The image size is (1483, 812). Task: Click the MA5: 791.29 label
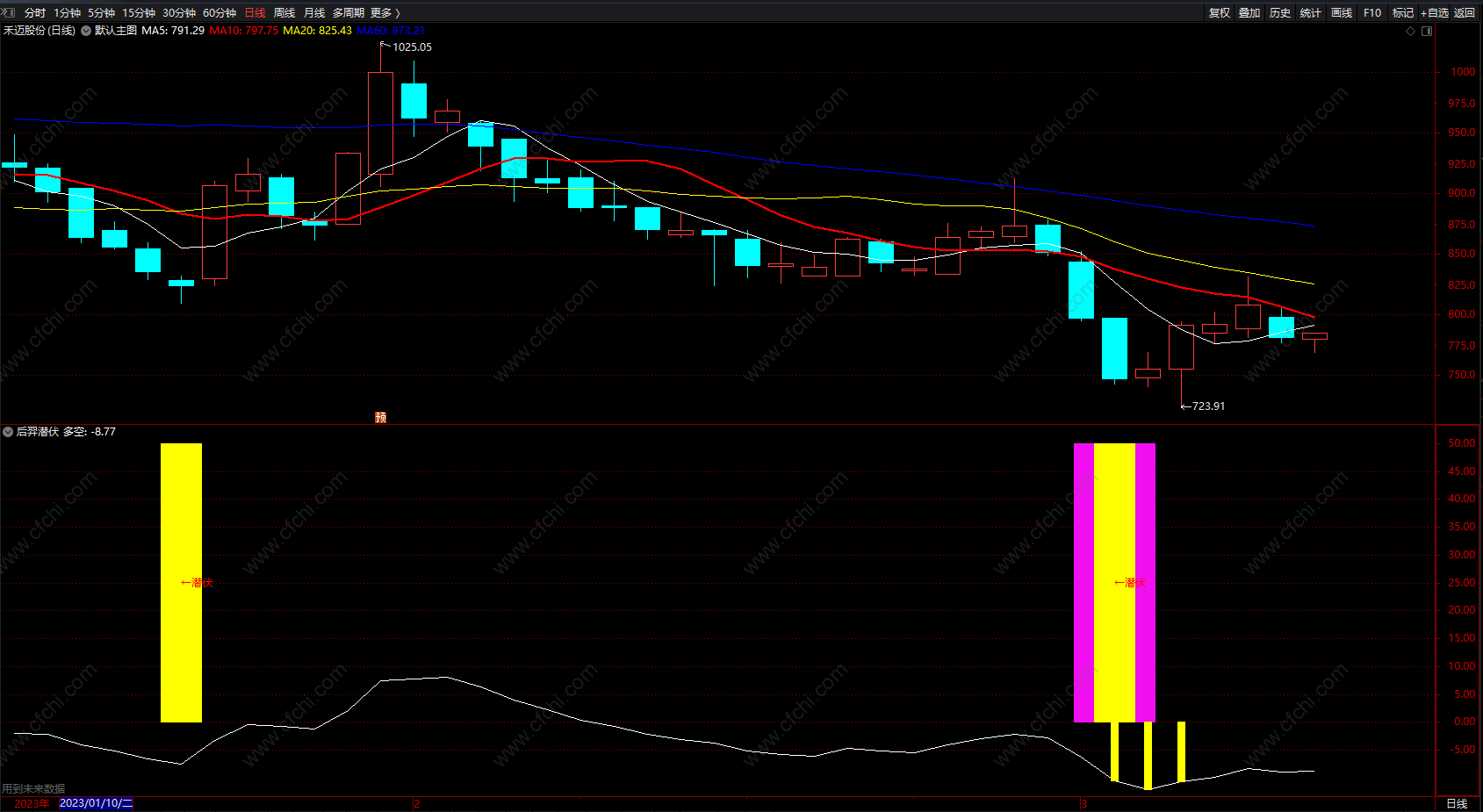[173, 31]
